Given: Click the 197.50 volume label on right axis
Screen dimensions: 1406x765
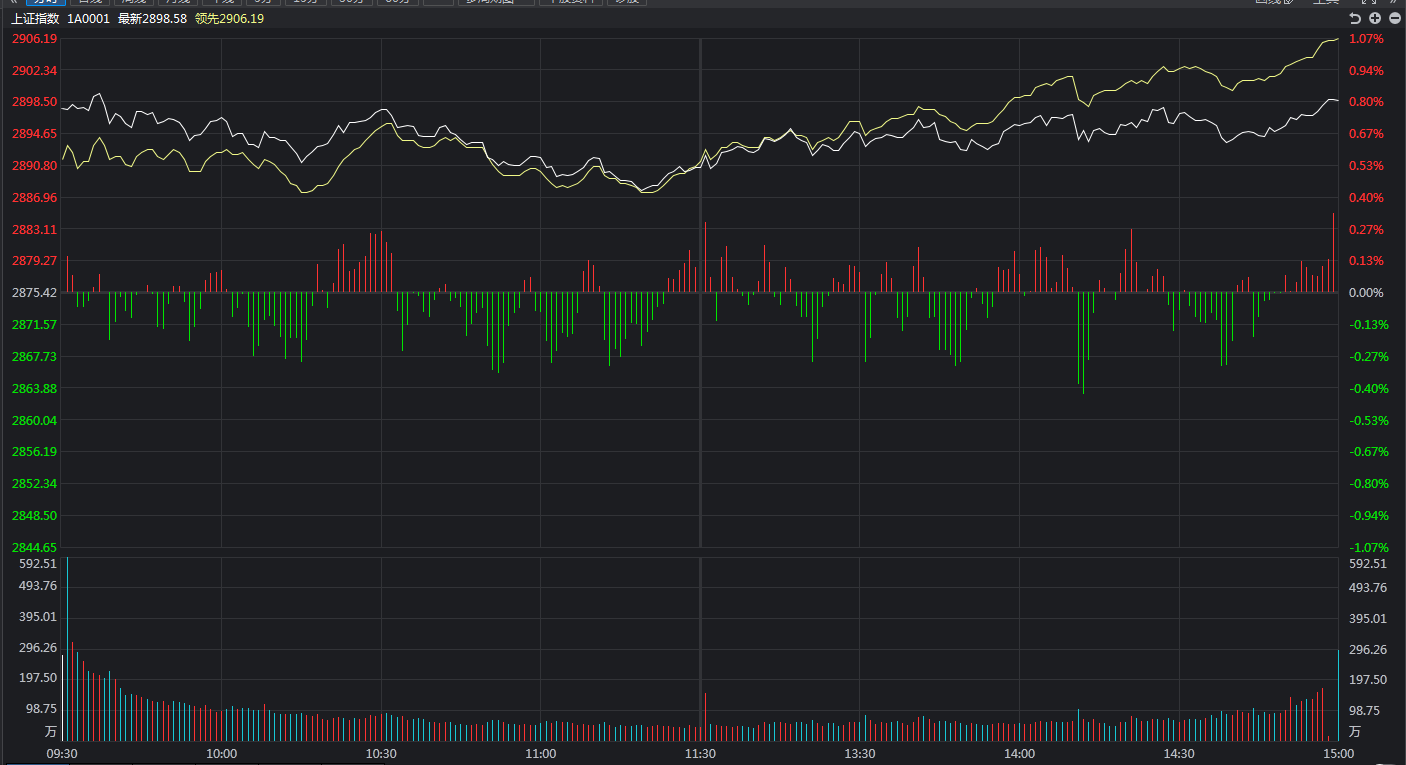Looking at the screenshot, I should pos(1368,679).
